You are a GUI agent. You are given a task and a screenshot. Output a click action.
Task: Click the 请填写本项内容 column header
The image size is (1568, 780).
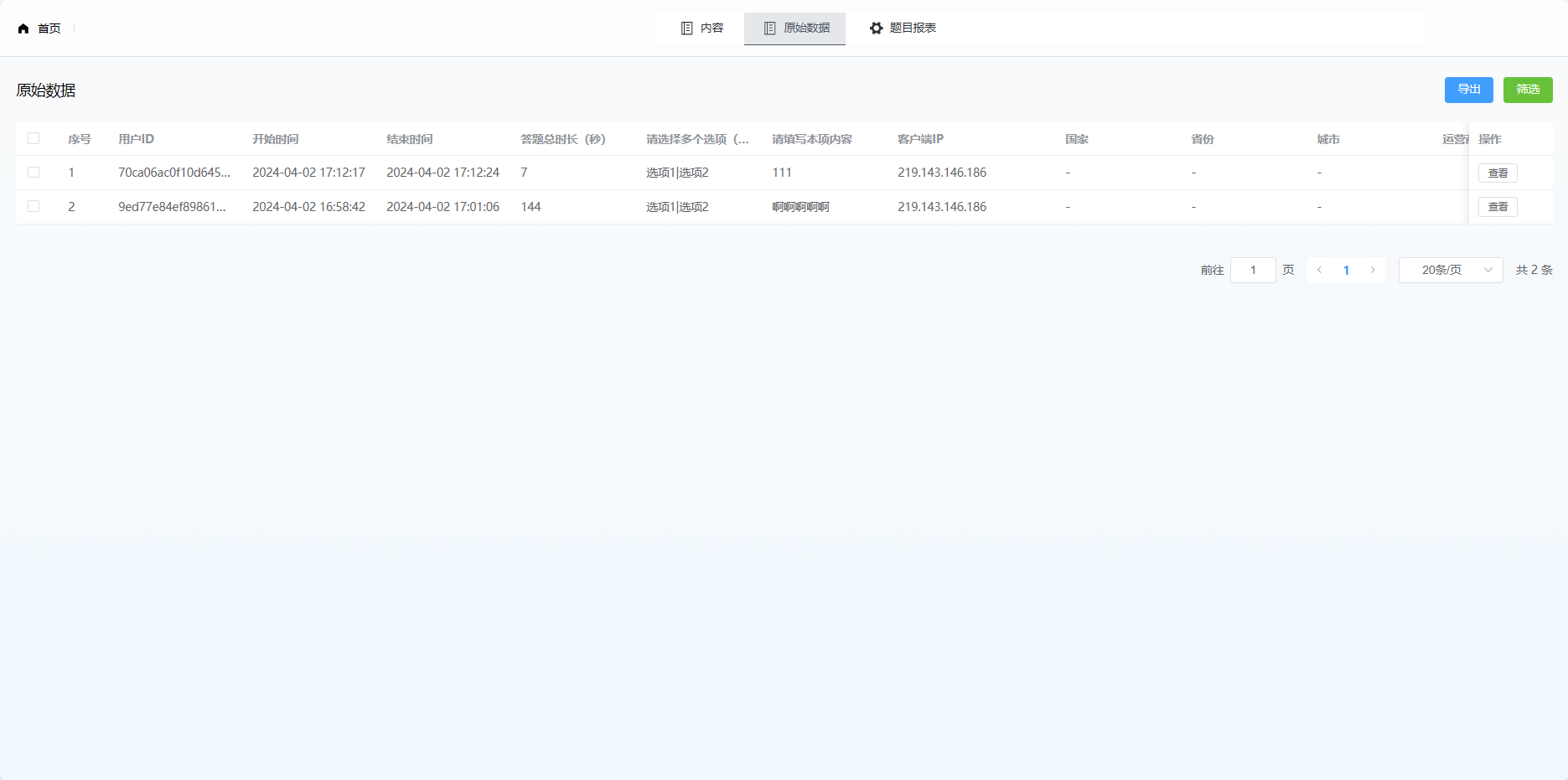812,139
